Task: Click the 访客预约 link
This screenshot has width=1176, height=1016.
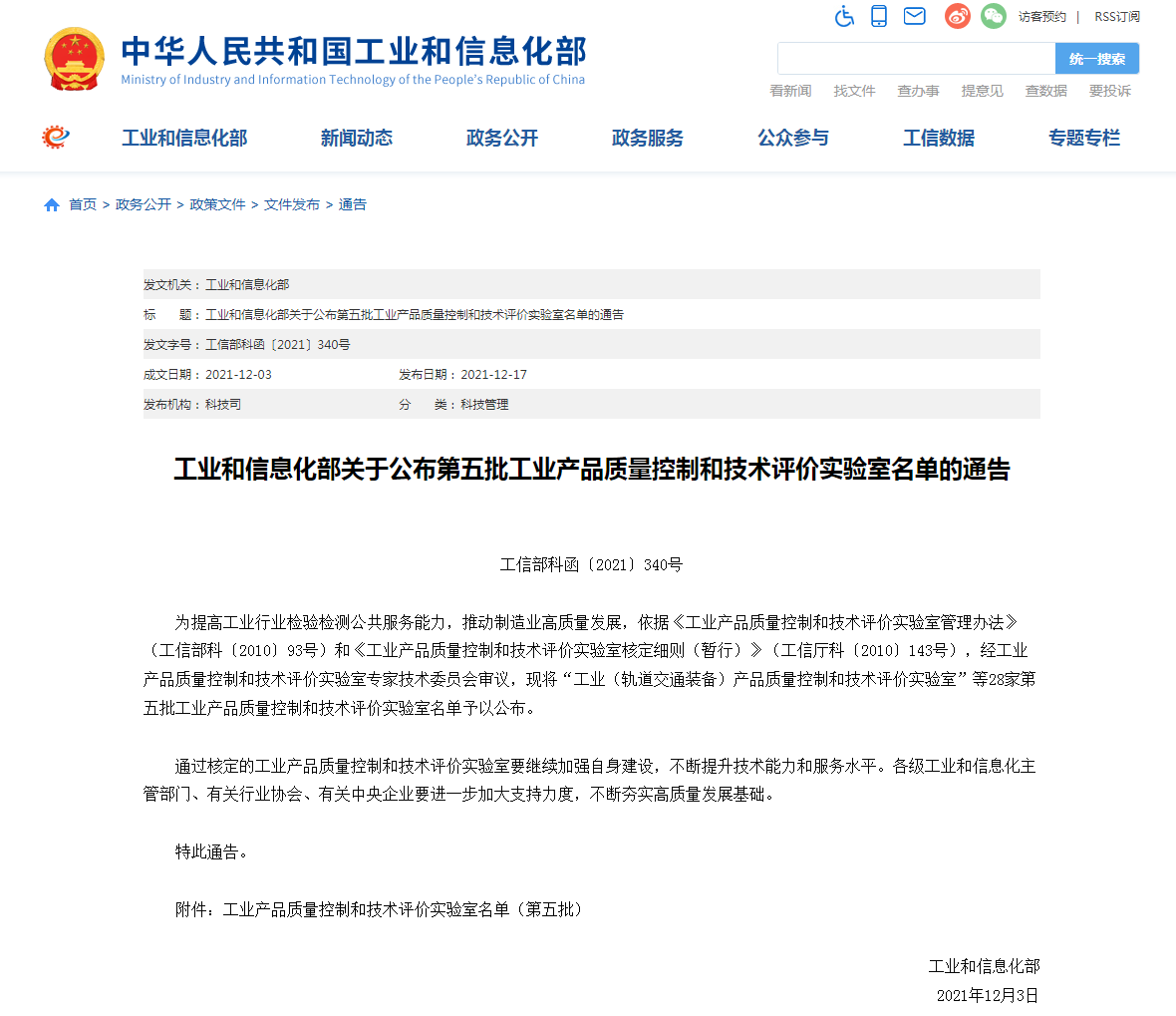Action: pyautogui.click(x=1041, y=17)
